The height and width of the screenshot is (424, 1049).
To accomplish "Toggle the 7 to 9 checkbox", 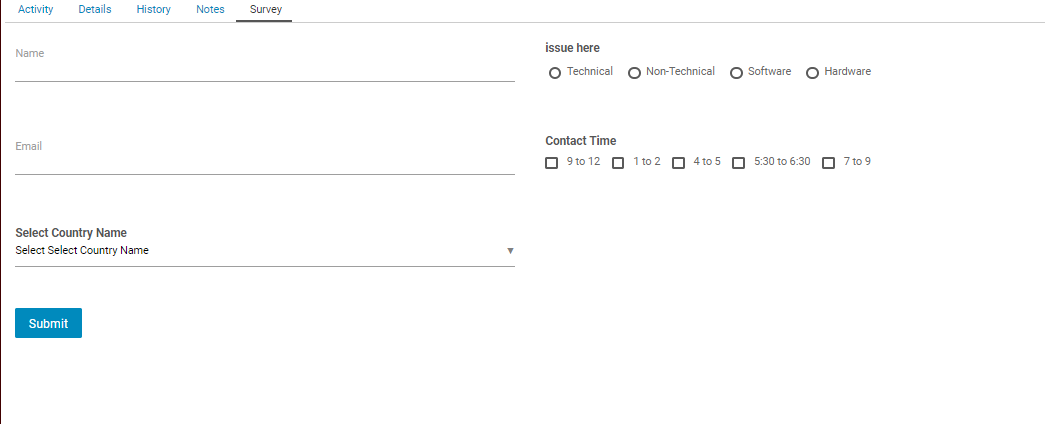I will (828, 163).
